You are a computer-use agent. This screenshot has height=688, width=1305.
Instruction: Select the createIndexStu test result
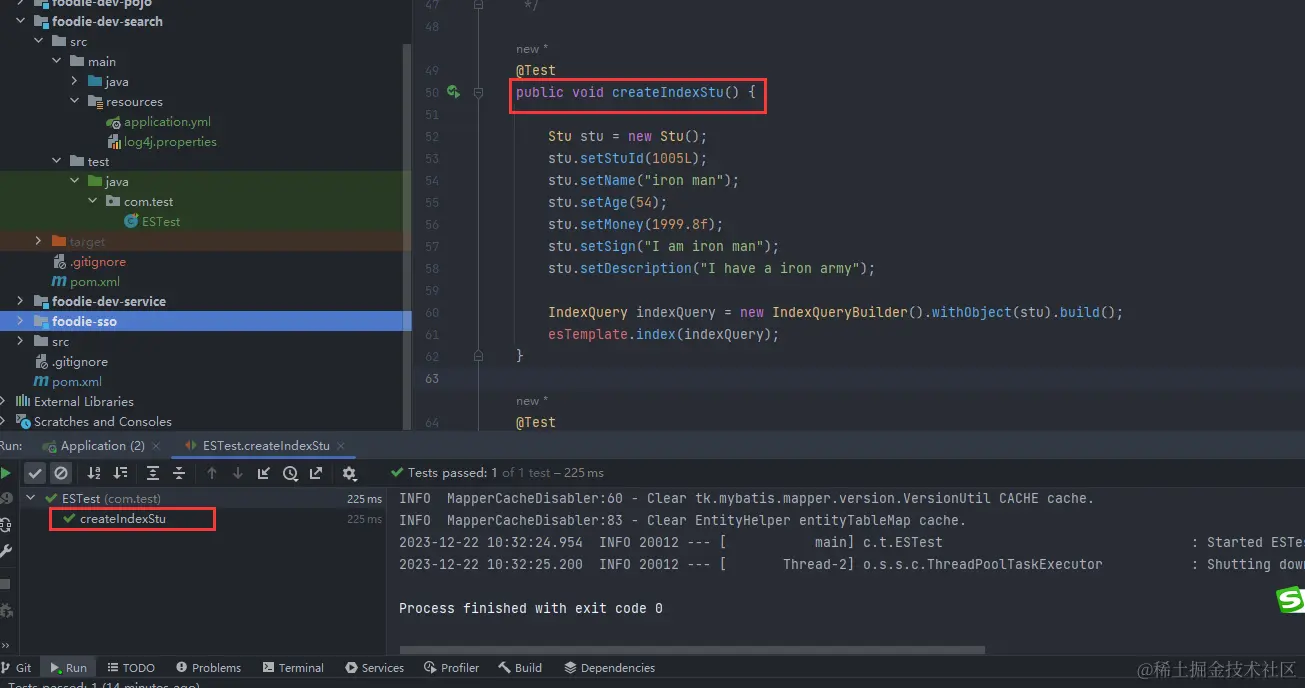tap(122, 519)
